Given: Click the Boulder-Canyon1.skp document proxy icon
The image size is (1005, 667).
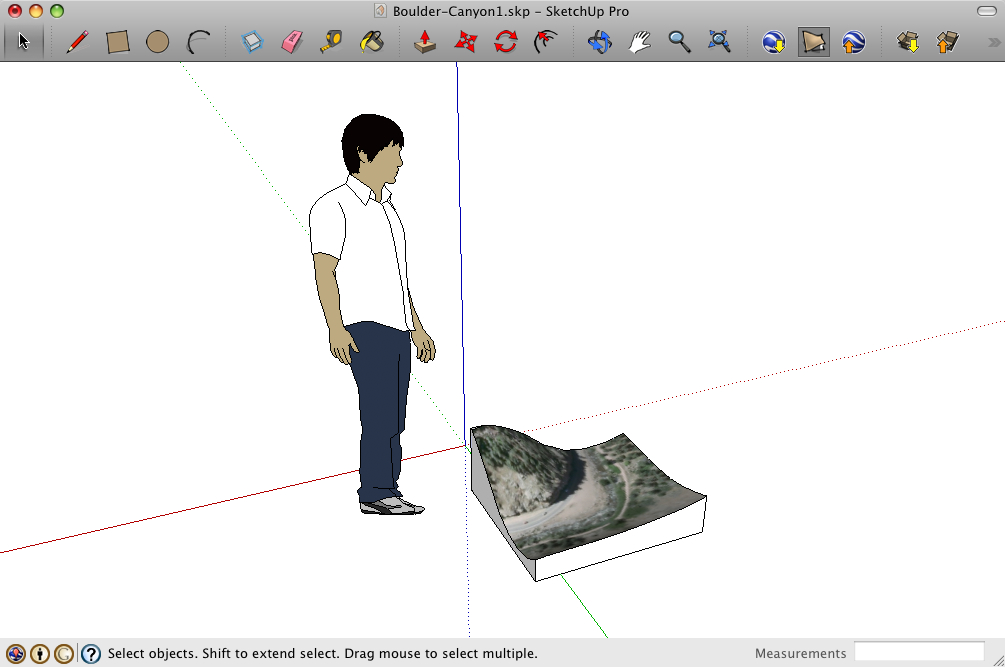Looking at the screenshot, I should tap(381, 11).
